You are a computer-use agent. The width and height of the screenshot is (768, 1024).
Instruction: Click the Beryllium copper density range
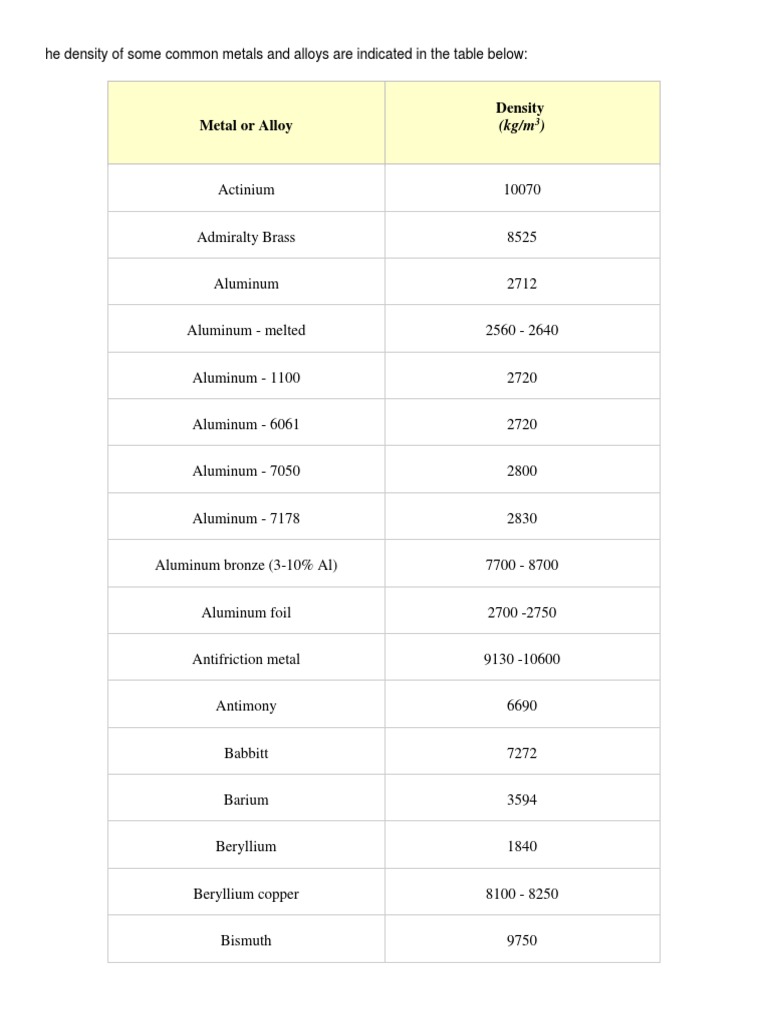click(x=521, y=894)
